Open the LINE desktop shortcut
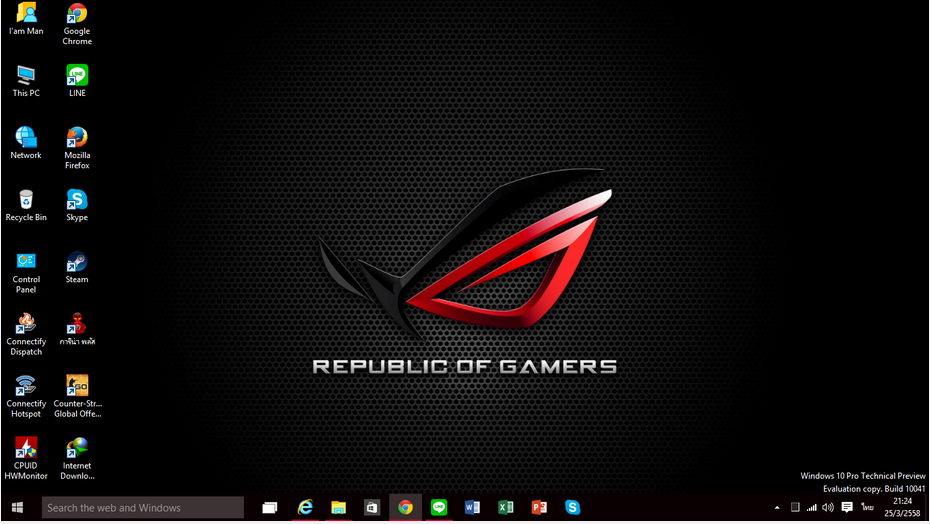The image size is (930, 524). coord(77,81)
